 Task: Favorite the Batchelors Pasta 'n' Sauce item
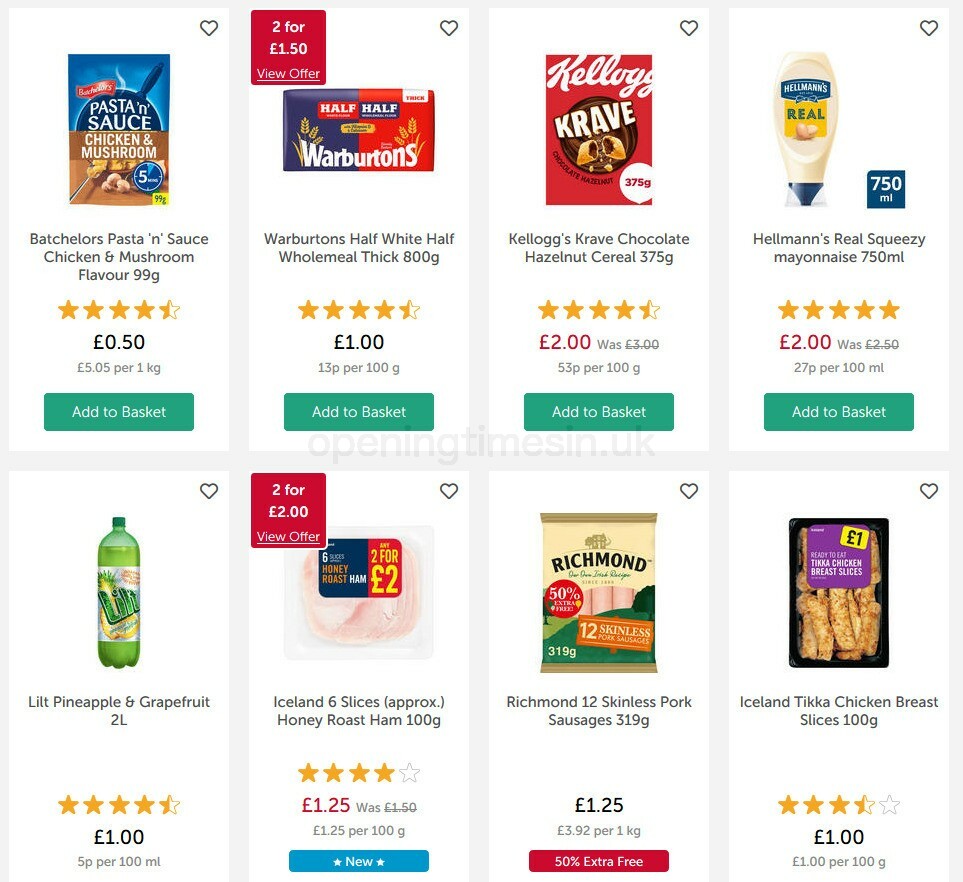(x=209, y=28)
